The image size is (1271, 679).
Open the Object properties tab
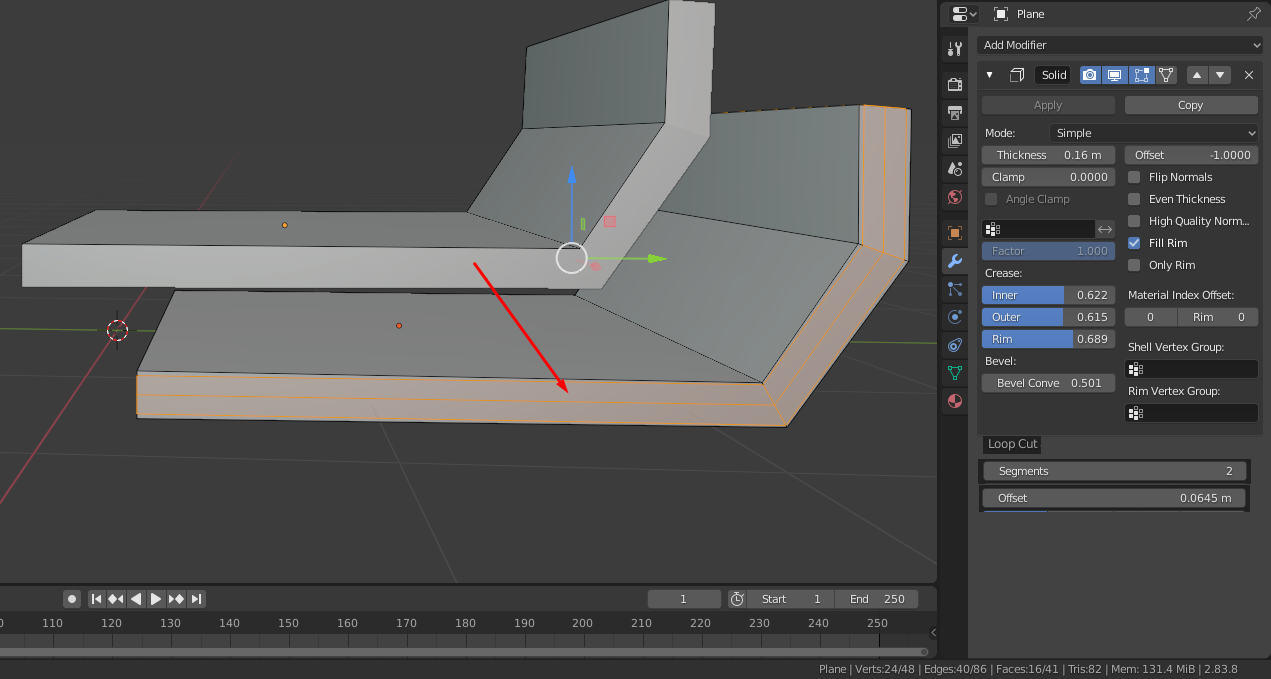tap(955, 233)
